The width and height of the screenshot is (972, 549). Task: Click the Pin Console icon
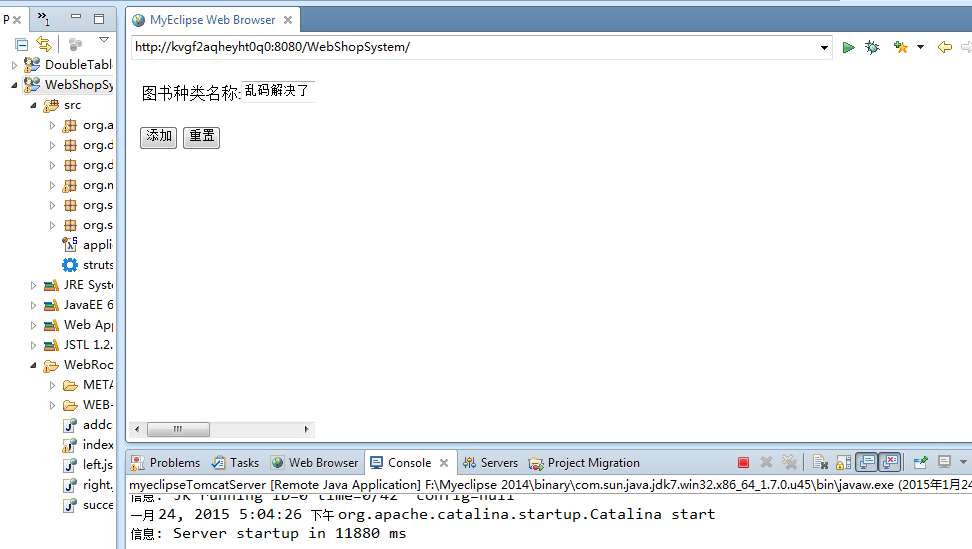tap(921, 462)
